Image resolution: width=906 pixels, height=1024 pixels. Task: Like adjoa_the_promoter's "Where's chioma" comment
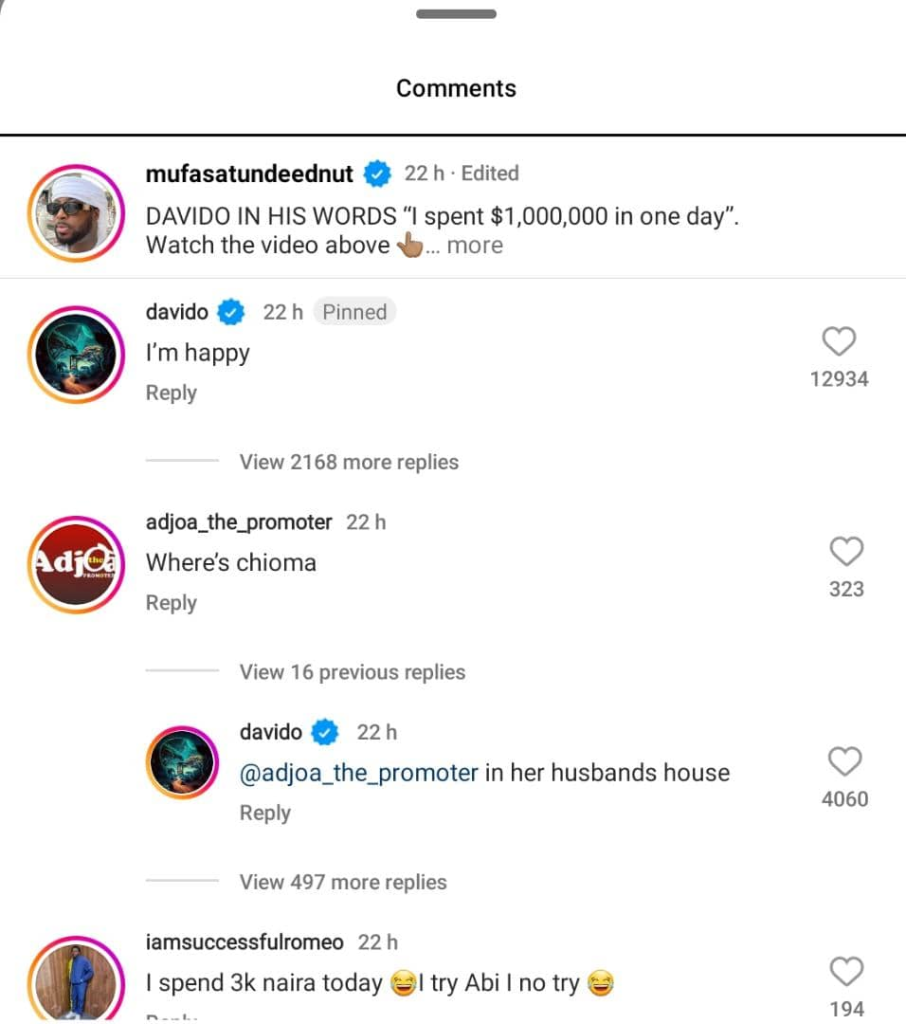point(847,551)
